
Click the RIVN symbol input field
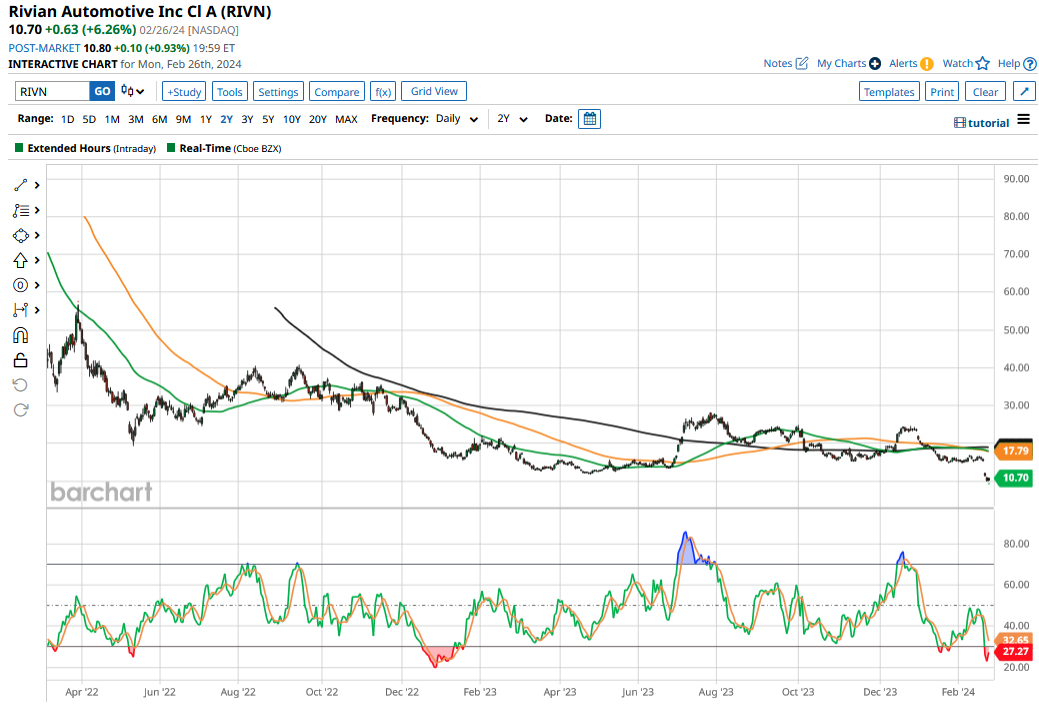click(x=52, y=92)
